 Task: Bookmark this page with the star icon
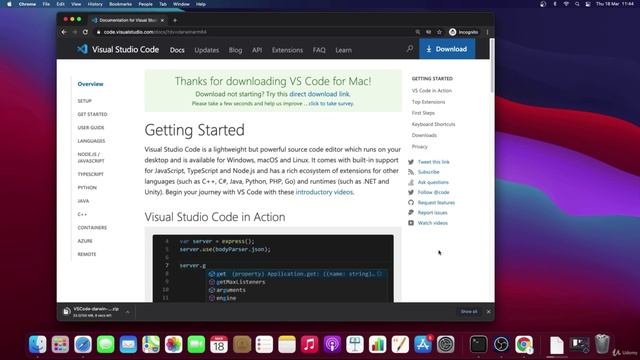[x=439, y=32]
